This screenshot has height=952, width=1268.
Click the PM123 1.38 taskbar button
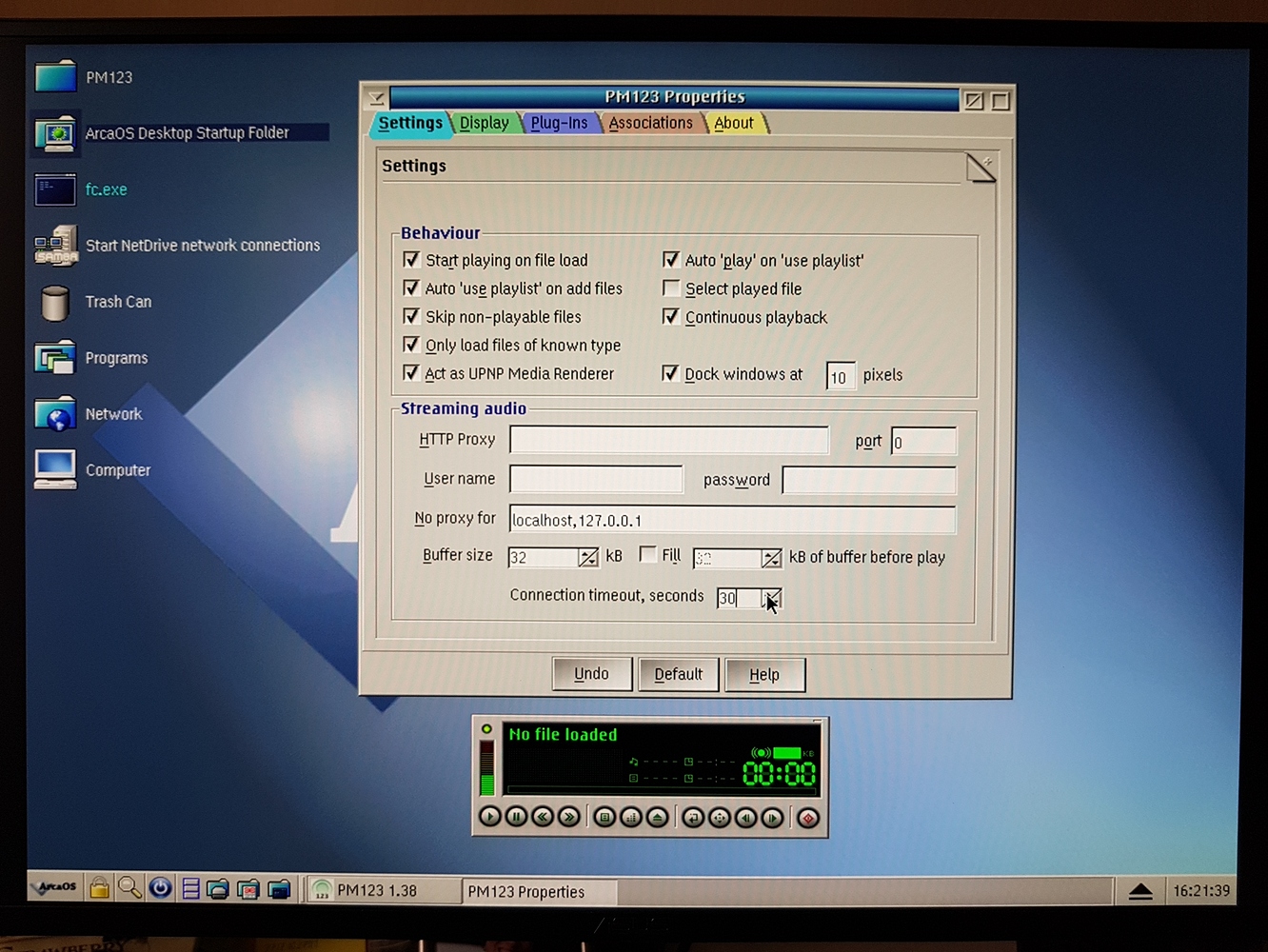pos(383,890)
